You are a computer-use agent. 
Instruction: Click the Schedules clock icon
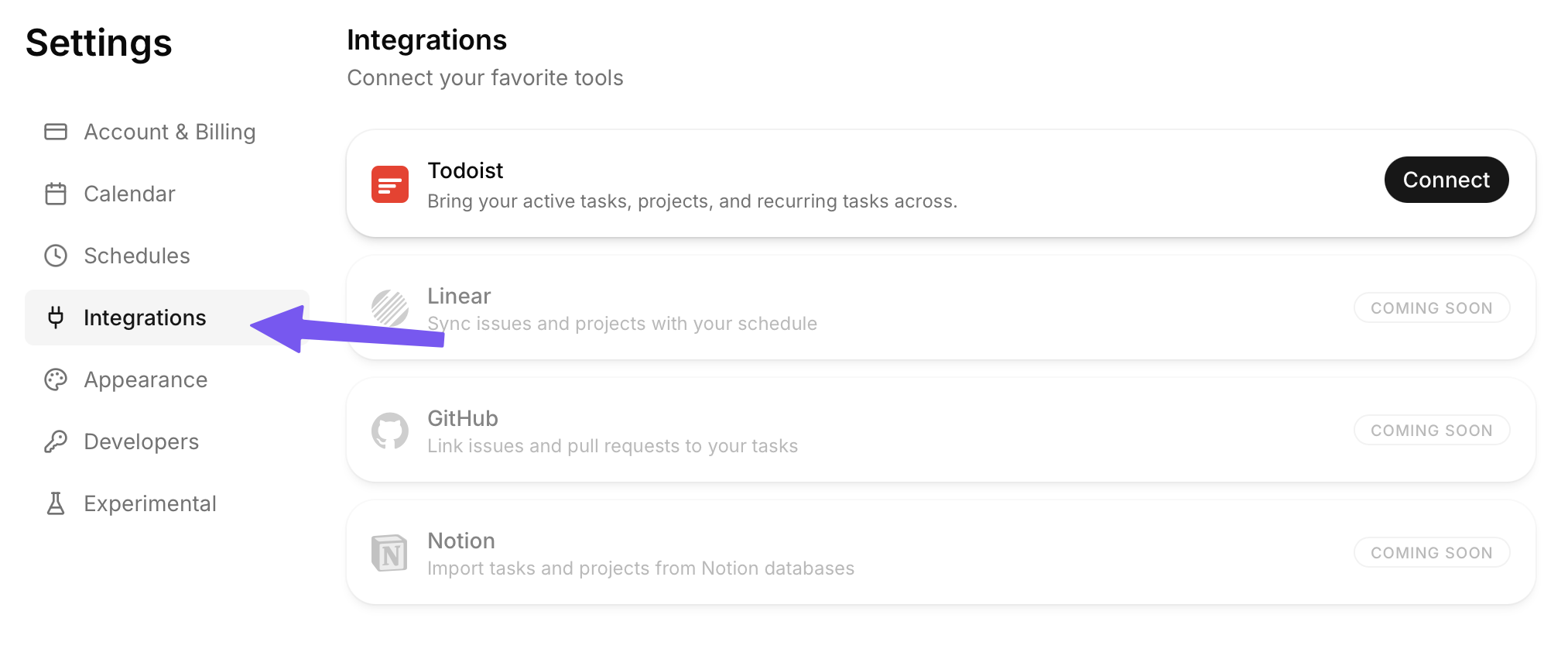click(56, 256)
